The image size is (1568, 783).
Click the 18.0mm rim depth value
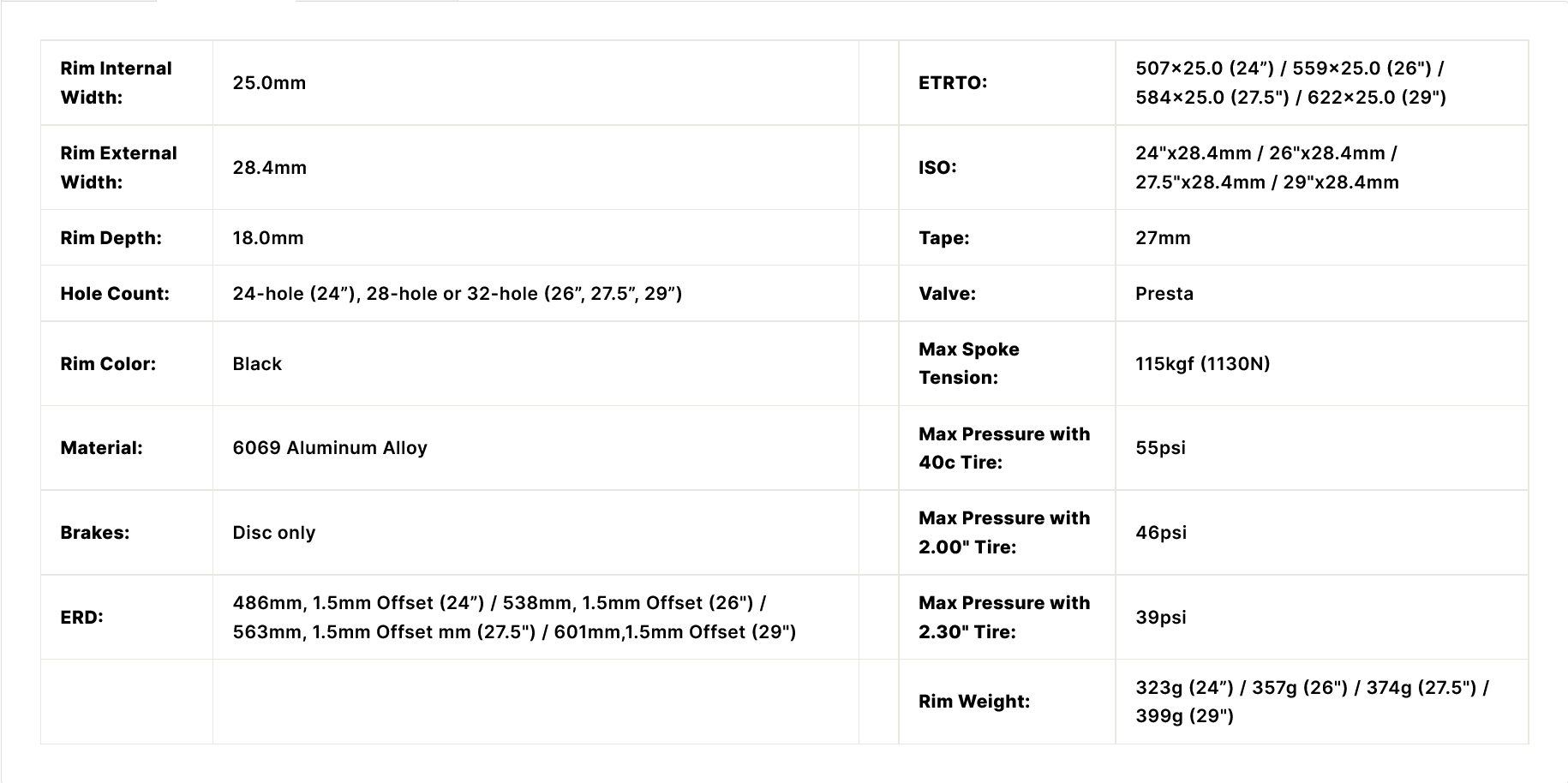[268, 238]
